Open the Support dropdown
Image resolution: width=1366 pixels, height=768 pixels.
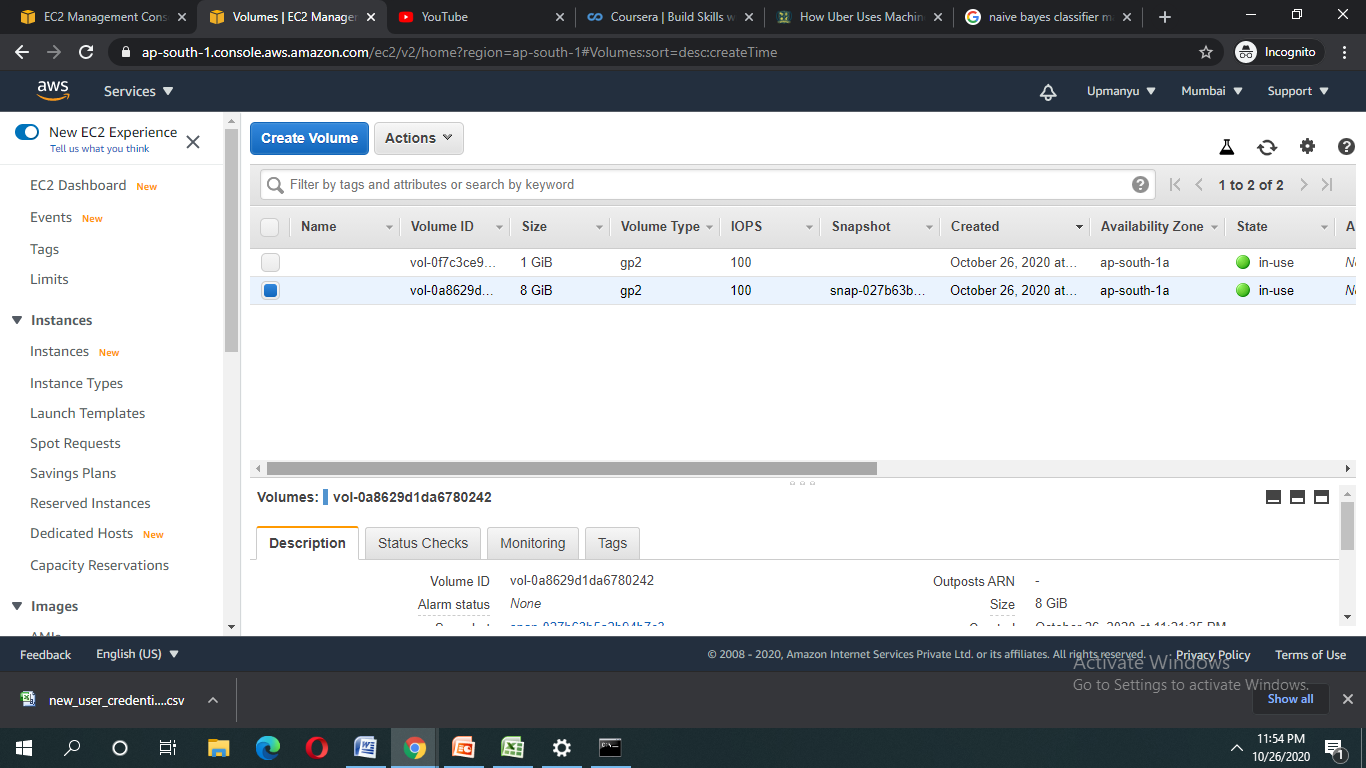tap(1298, 91)
